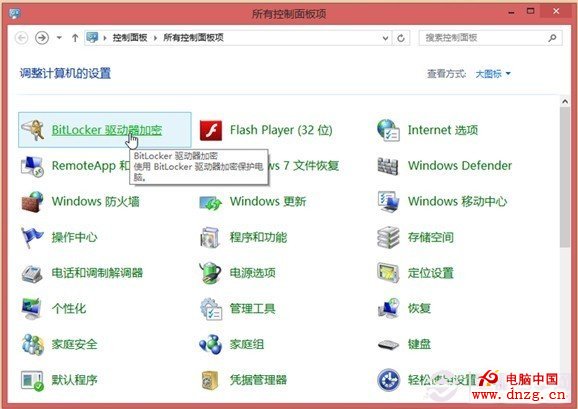The image size is (578, 409).
Task: Click the 电话和调制解调器 phone icon
Action: (x=32, y=273)
